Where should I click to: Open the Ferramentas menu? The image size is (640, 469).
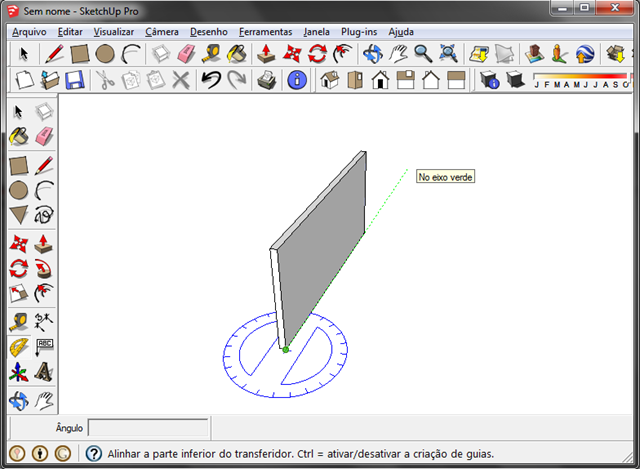pos(265,32)
